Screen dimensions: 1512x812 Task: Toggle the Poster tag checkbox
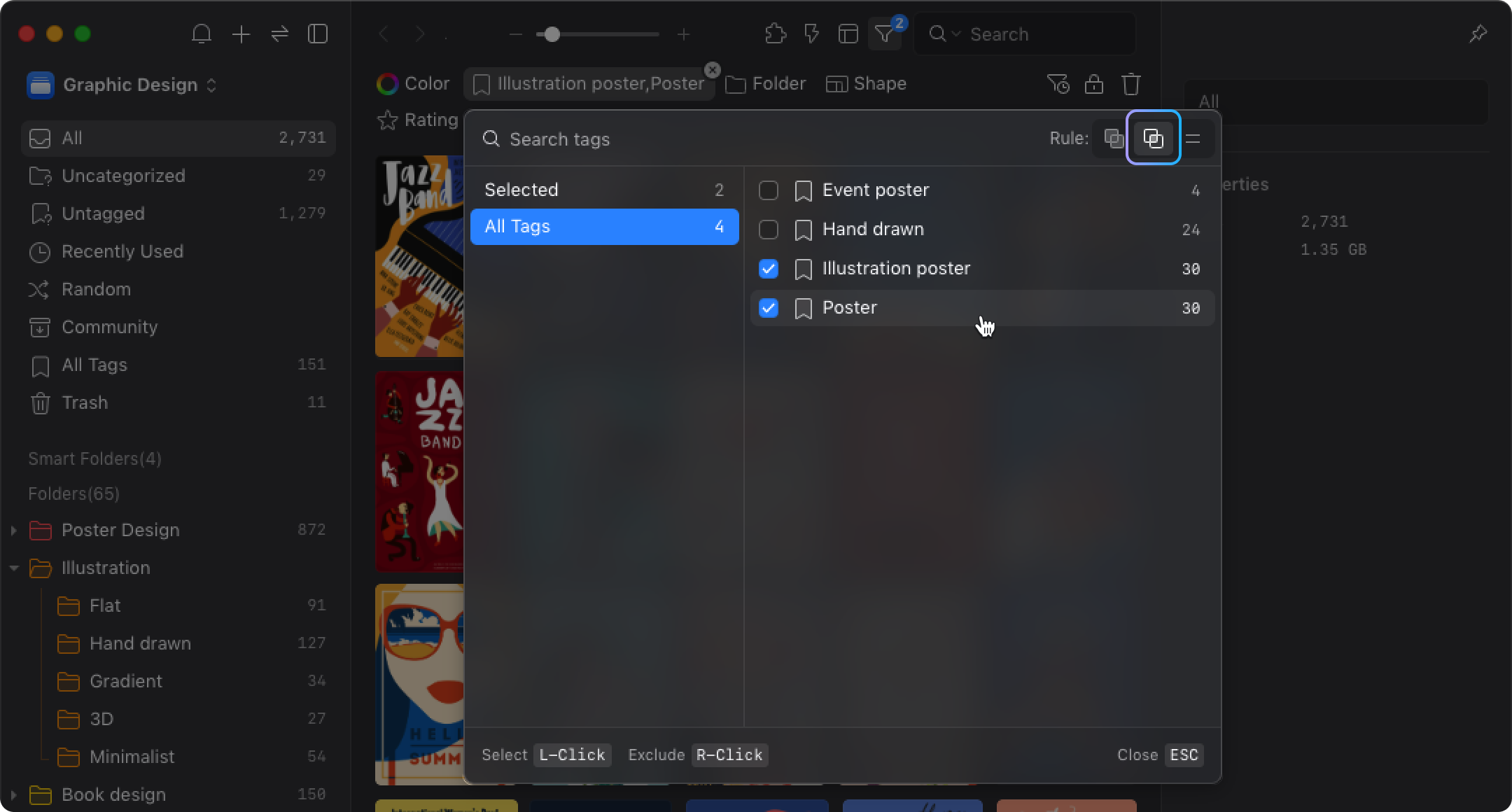point(769,308)
